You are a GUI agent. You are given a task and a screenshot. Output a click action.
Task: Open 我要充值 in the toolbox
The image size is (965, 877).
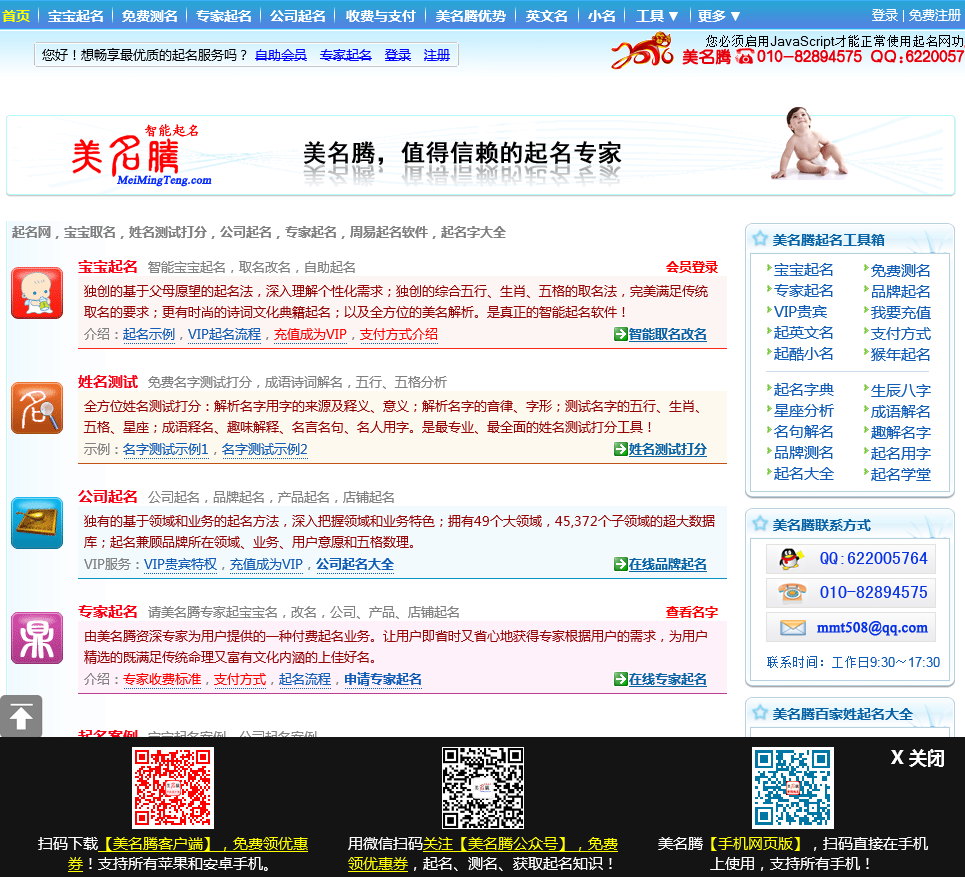(900, 313)
